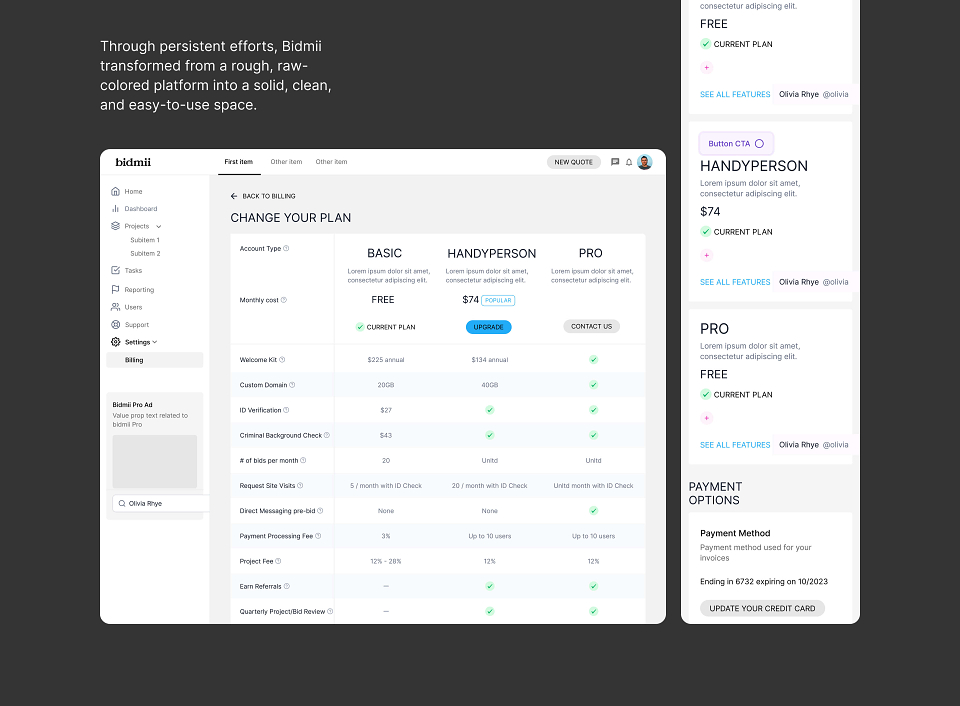Select the Billing sidebar item
This screenshot has height=706, width=960.
coord(155,360)
